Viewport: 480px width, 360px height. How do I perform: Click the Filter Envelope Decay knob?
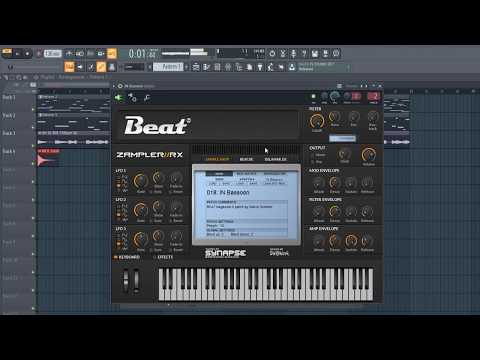click(x=335, y=211)
